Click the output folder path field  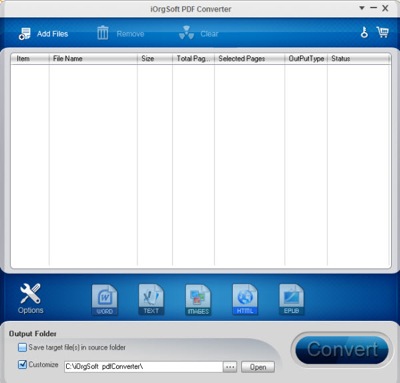(143, 367)
